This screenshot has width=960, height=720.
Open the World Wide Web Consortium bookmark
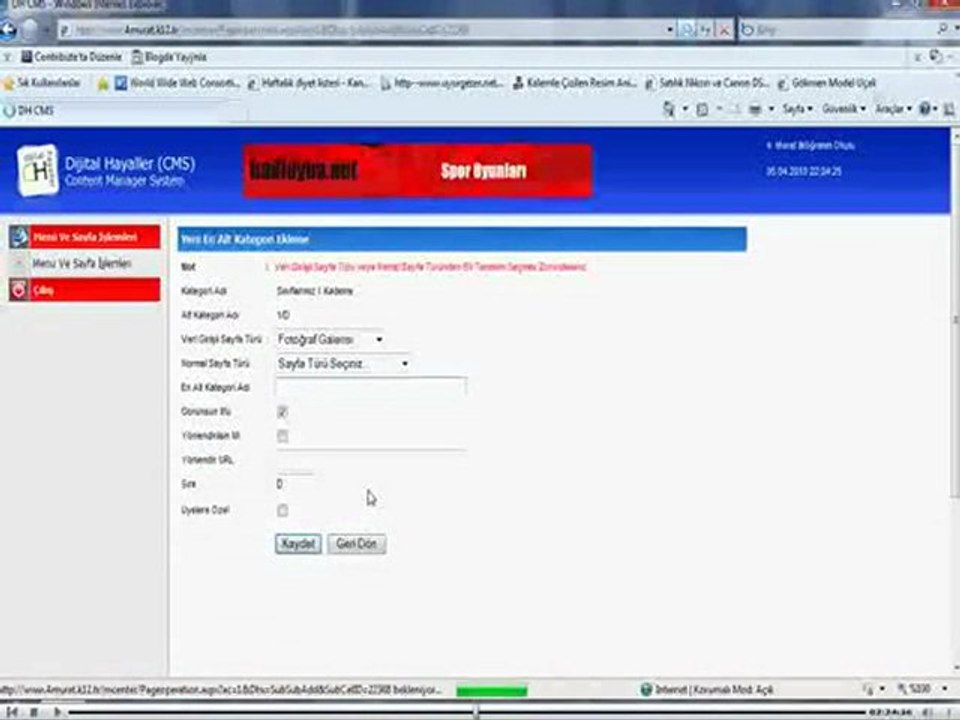178,83
